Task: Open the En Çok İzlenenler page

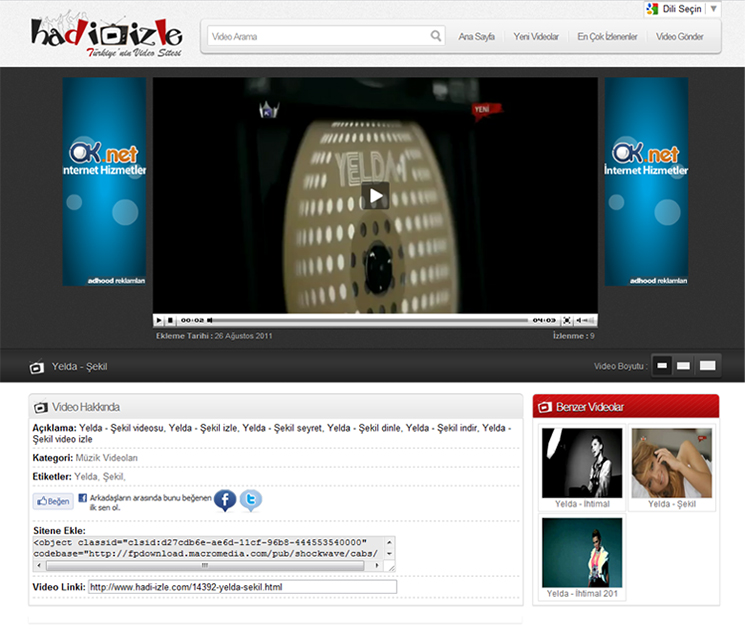Action: 607,37
